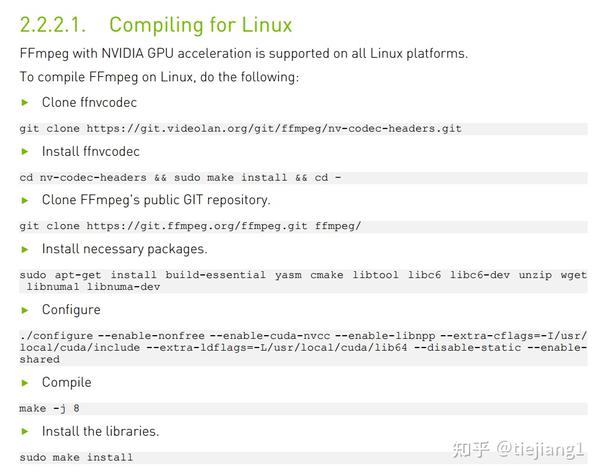This screenshot has width=600, height=476.
Task: Click the nv-codec-headers make install command line
Action: (181, 177)
